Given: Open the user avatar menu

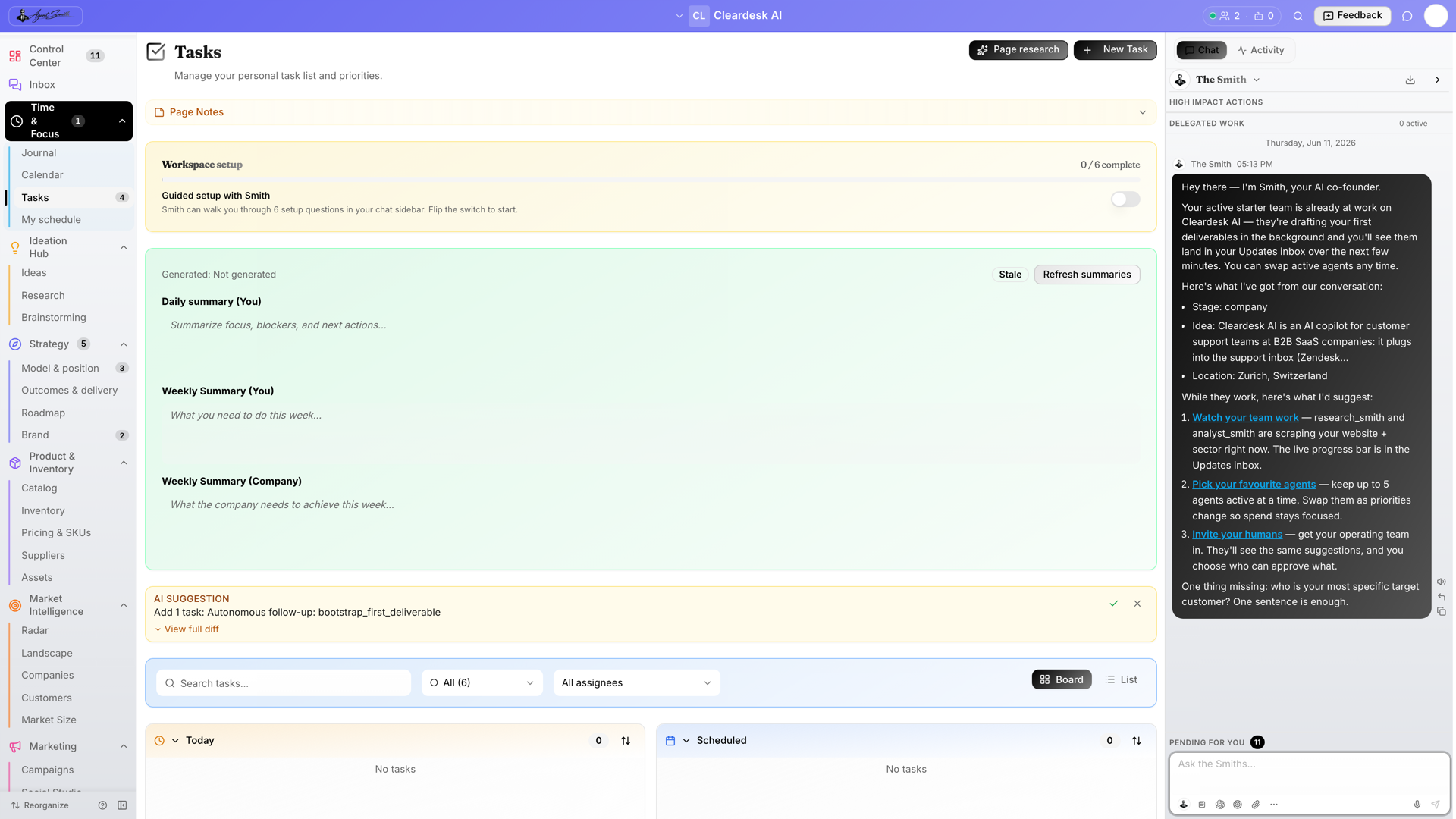Looking at the screenshot, I should click(x=1436, y=16).
